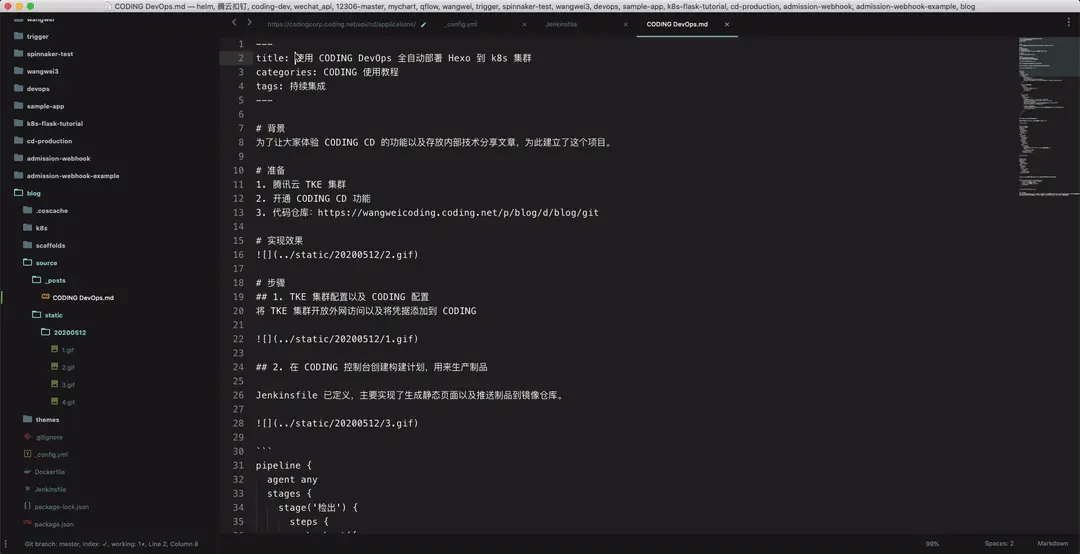Click the ../static/20200512/1.gif image line

[338, 339]
